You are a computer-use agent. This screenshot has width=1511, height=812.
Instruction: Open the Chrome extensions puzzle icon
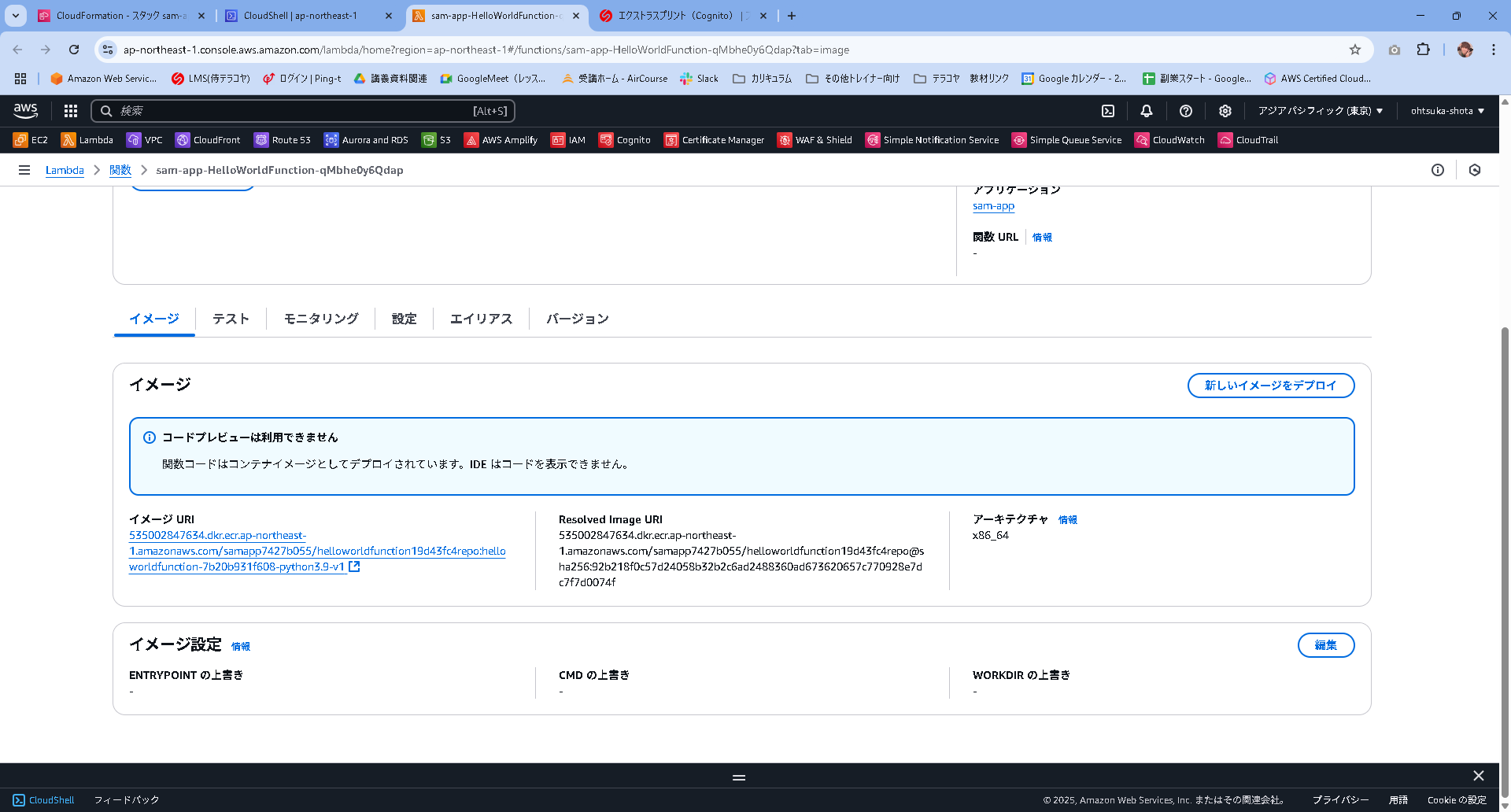point(1423,50)
